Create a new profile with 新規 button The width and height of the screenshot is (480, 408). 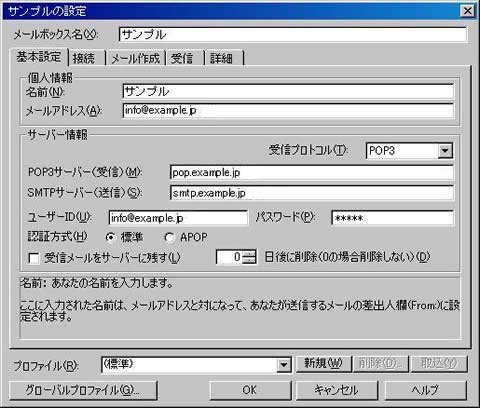coord(324,364)
